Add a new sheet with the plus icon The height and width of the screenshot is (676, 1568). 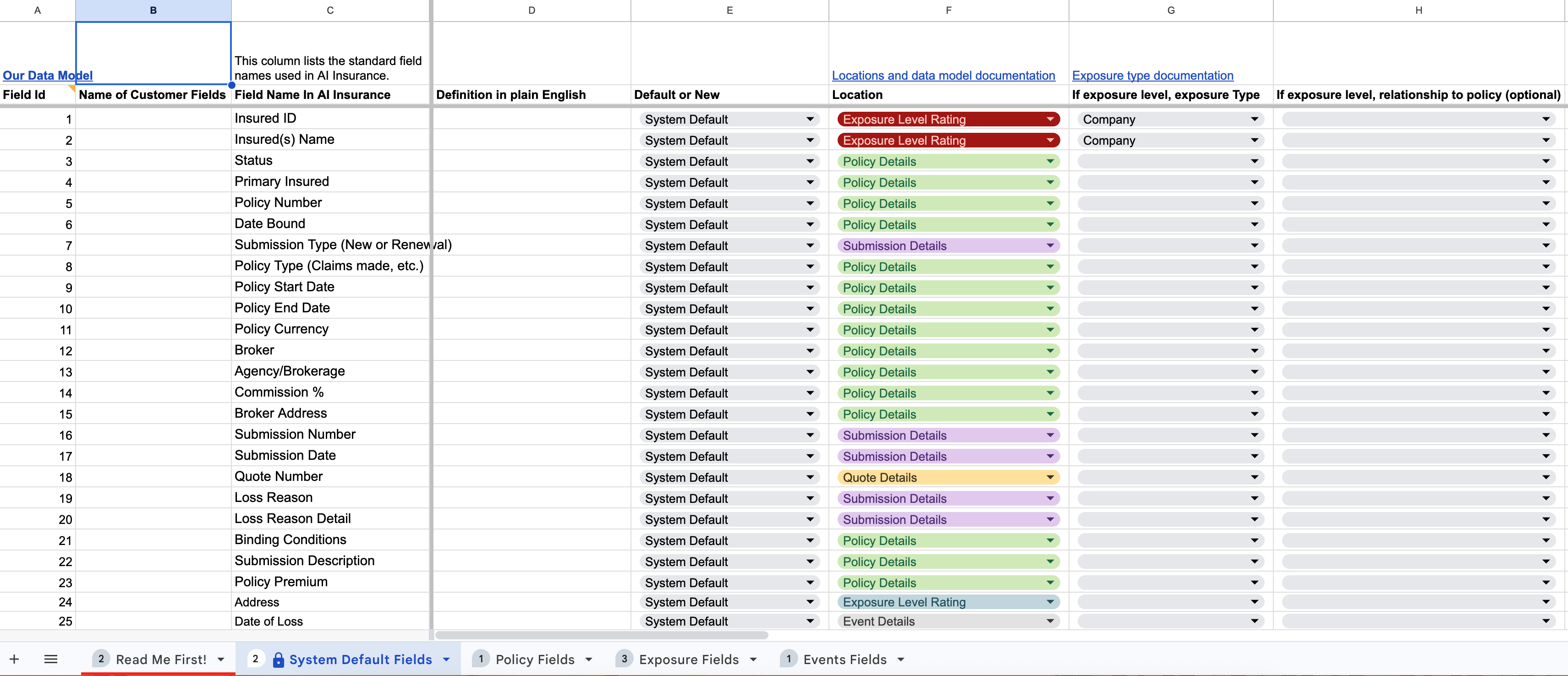click(14, 659)
